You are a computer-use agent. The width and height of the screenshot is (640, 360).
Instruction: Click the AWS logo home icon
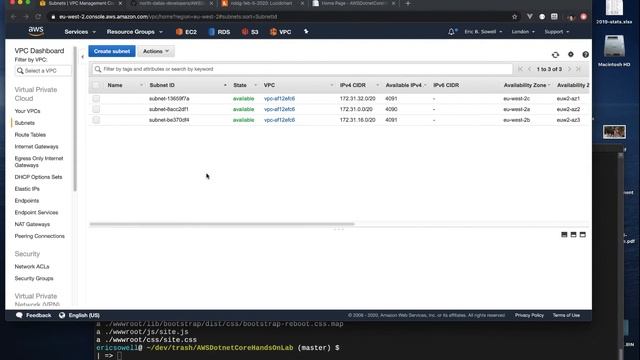click(36, 31)
